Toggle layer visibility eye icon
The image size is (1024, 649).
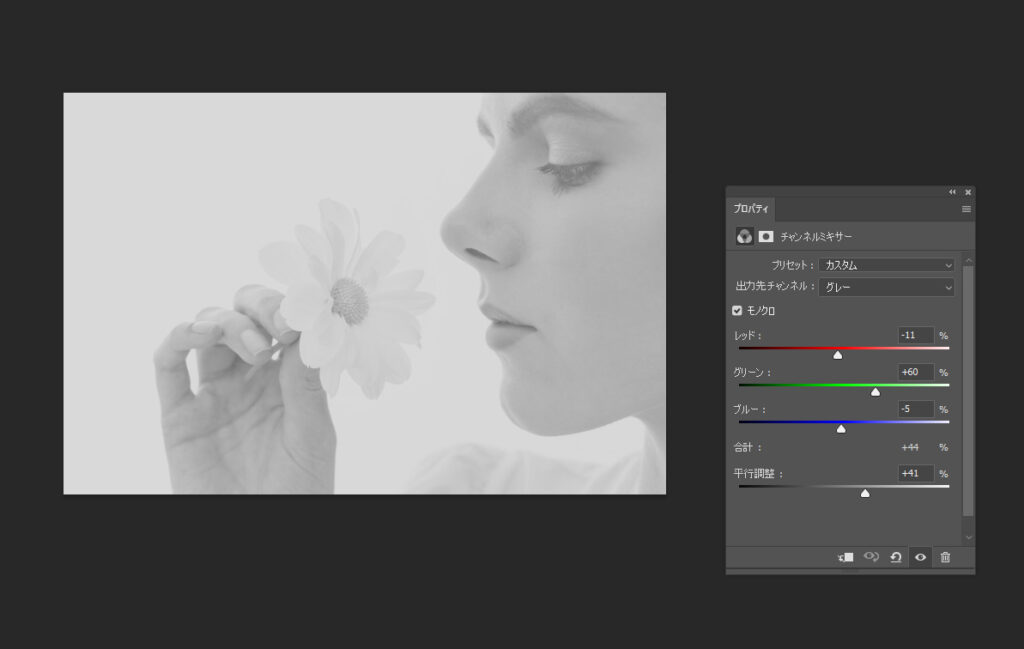[x=920, y=557]
